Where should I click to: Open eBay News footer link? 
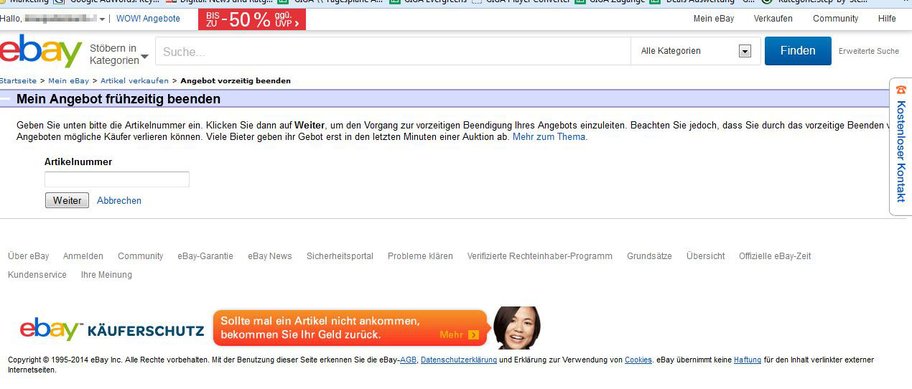coord(270,256)
